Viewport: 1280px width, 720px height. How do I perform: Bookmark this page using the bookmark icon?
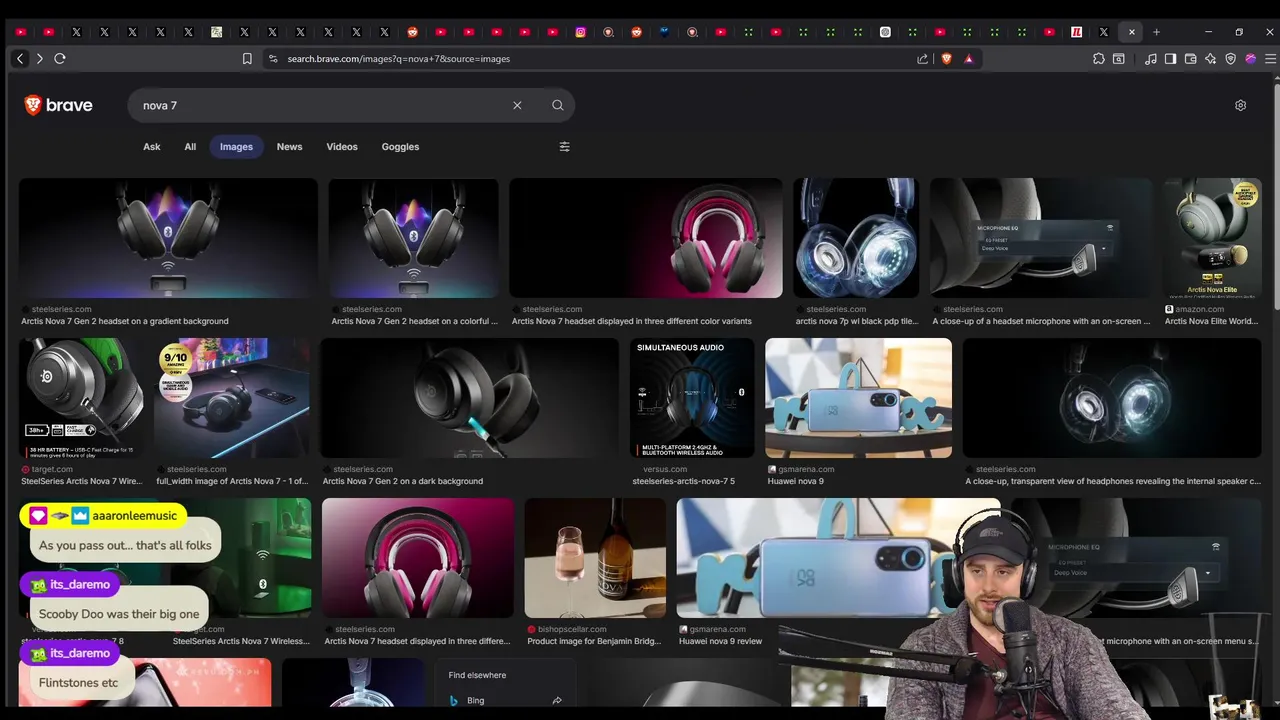(247, 59)
